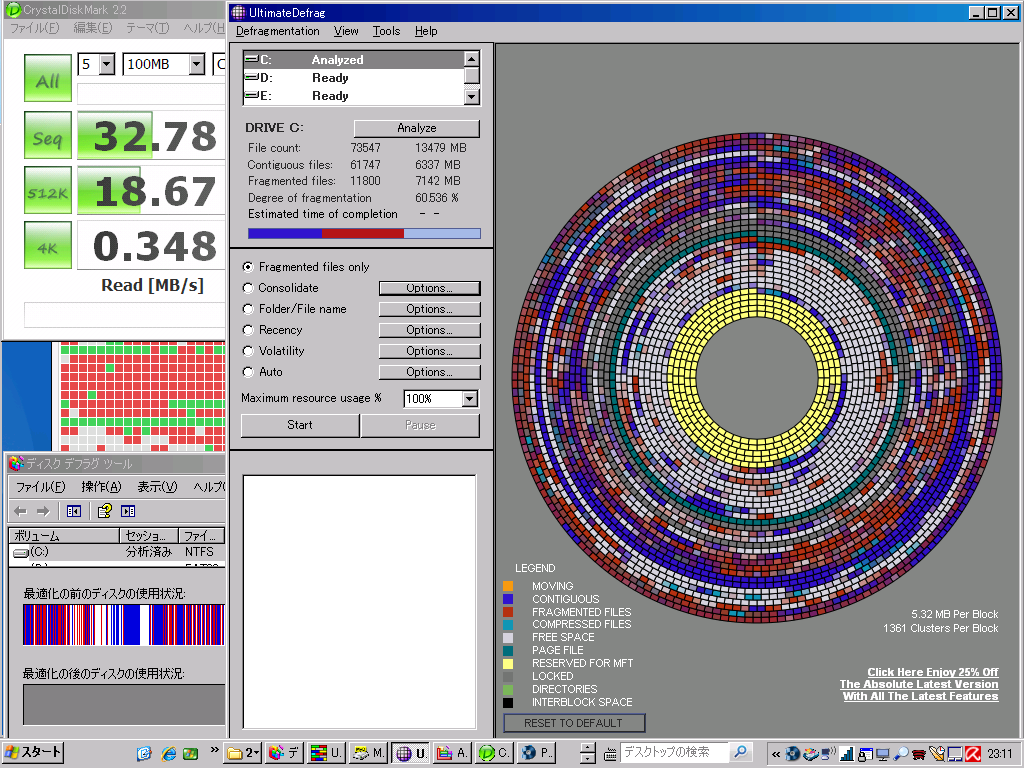Expand the 100MB test size dropdown
This screenshot has height=768, width=1024.
pyautogui.click(x=195, y=64)
